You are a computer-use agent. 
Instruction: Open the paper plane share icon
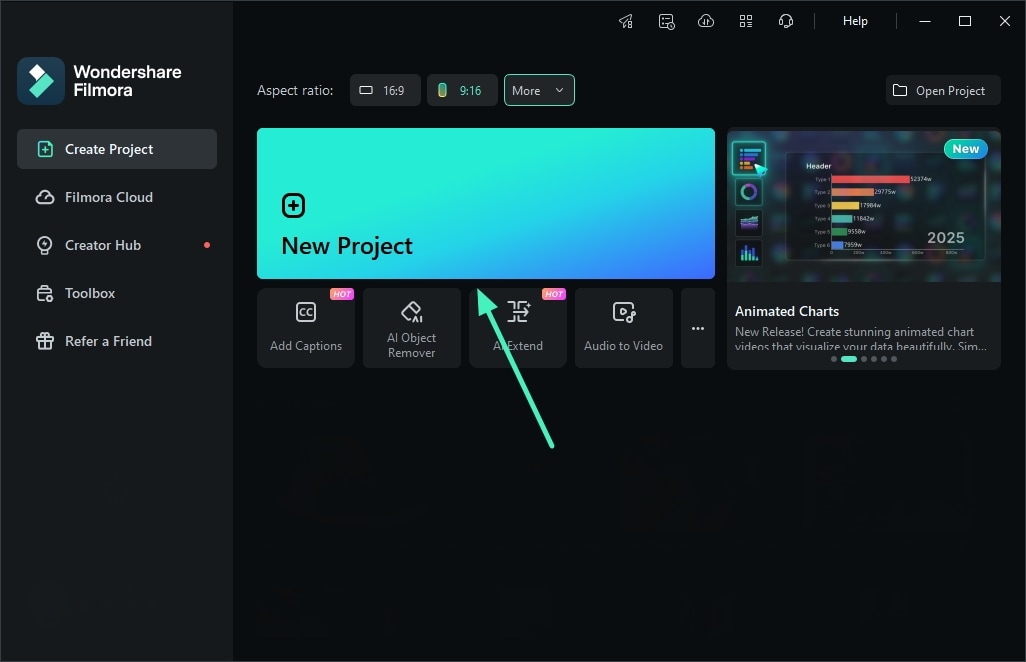626,20
